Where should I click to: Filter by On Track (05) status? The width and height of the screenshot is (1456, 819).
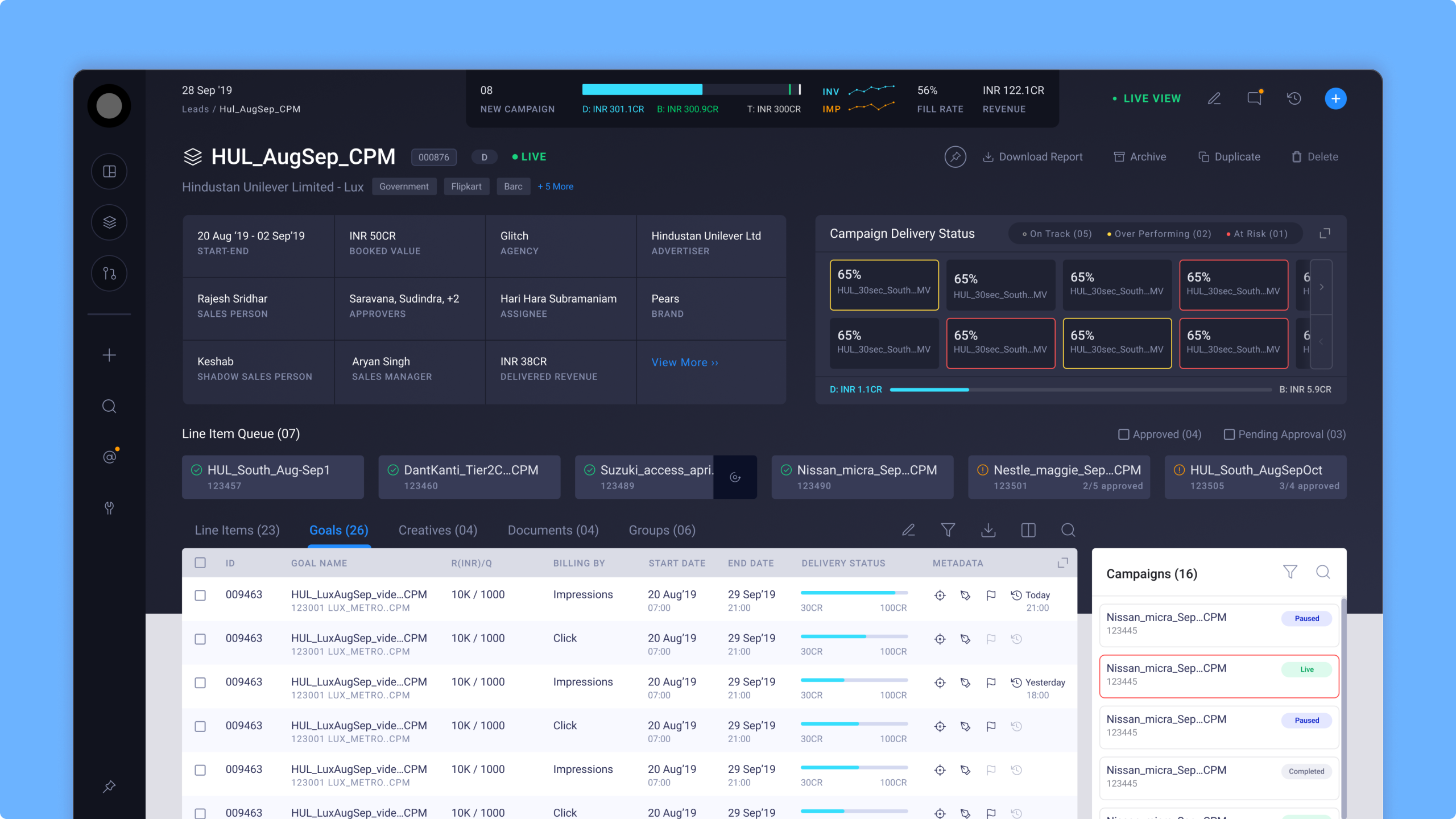(x=1057, y=234)
